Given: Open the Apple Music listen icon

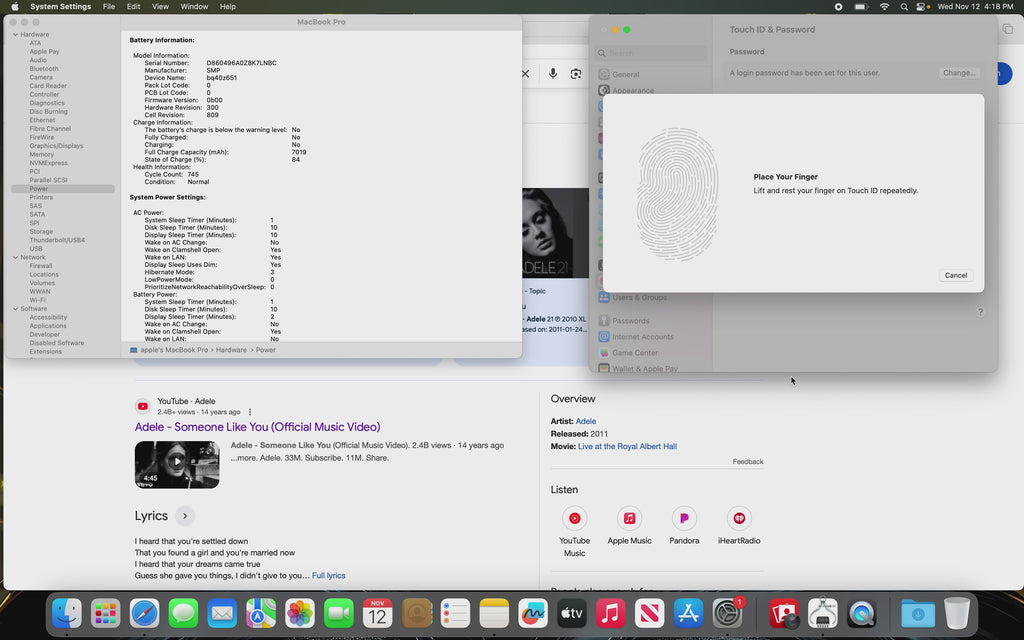Looking at the screenshot, I should coord(629,518).
